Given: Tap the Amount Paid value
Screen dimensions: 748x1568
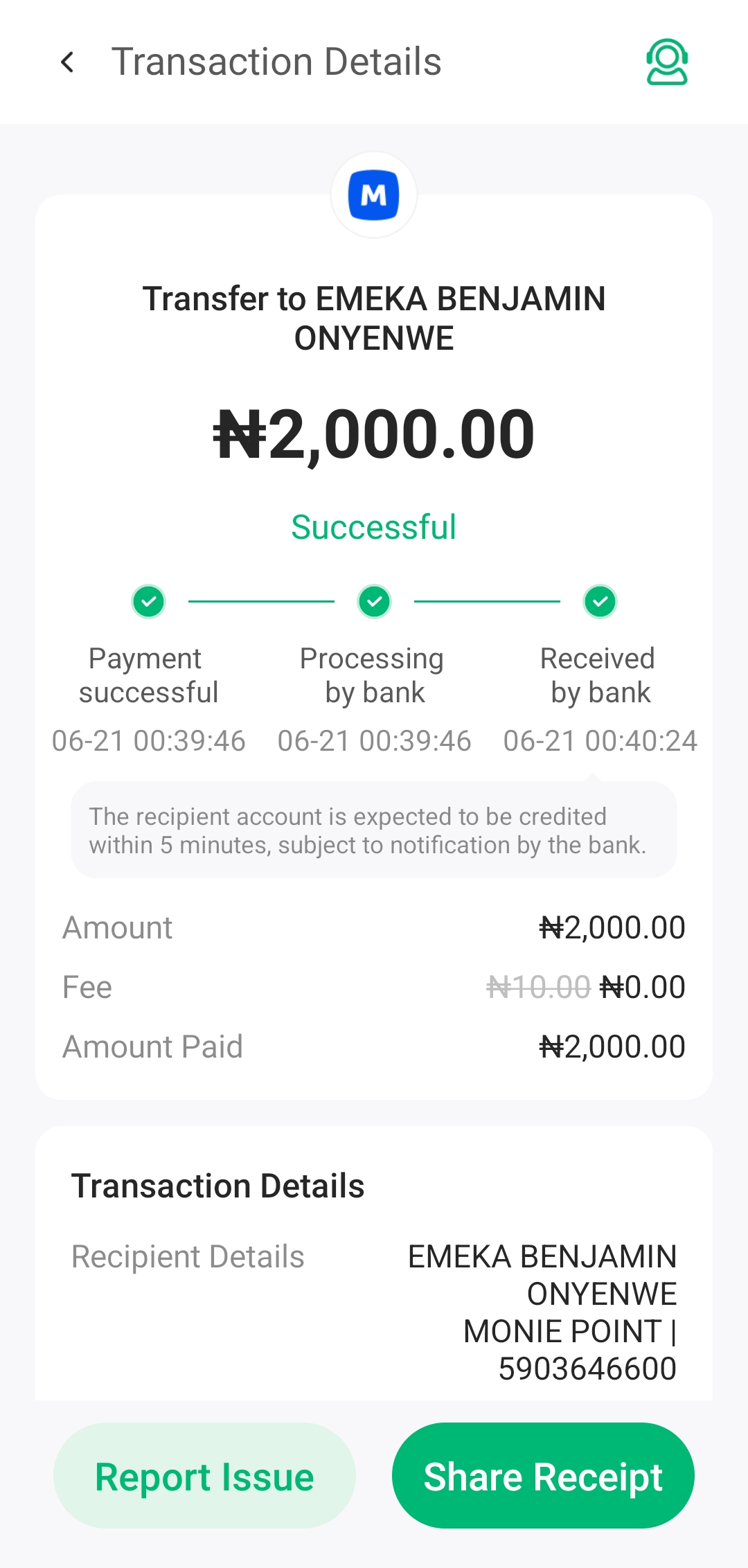Looking at the screenshot, I should point(612,1047).
